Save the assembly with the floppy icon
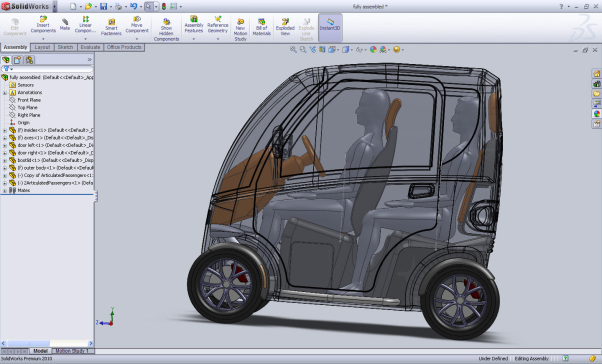This screenshot has width=602, height=364. pyautogui.click(x=103, y=7)
